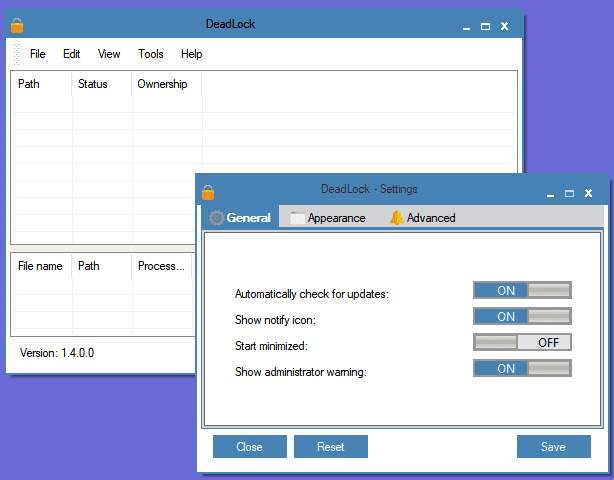Viewport: 614px width, 480px height.
Task: Open the Help menu
Action: pos(191,54)
